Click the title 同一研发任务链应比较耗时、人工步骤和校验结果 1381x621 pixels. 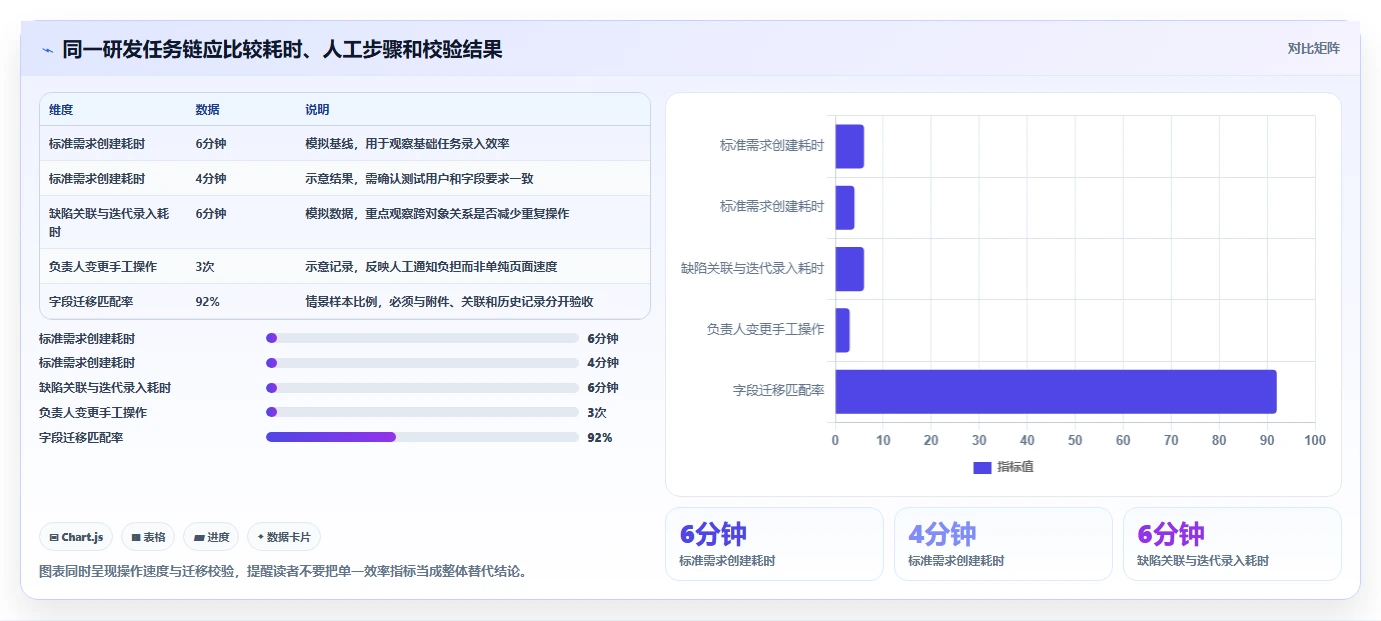pyautogui.click(x=282, y=49)
